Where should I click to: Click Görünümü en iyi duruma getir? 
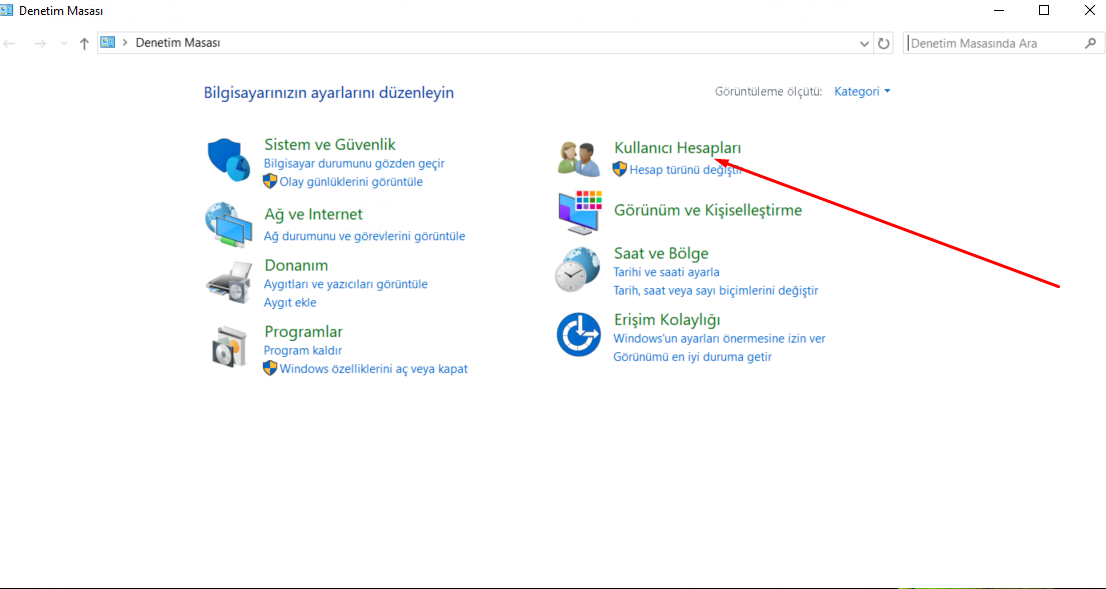click(x=693, y=357)
